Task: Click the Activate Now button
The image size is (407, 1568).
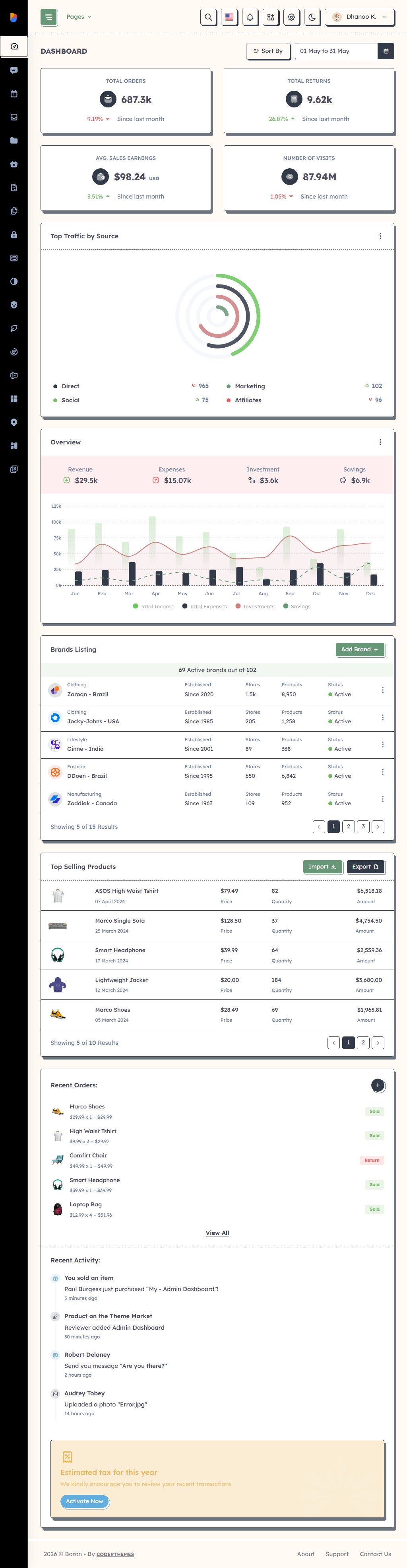Action: 85,1501
